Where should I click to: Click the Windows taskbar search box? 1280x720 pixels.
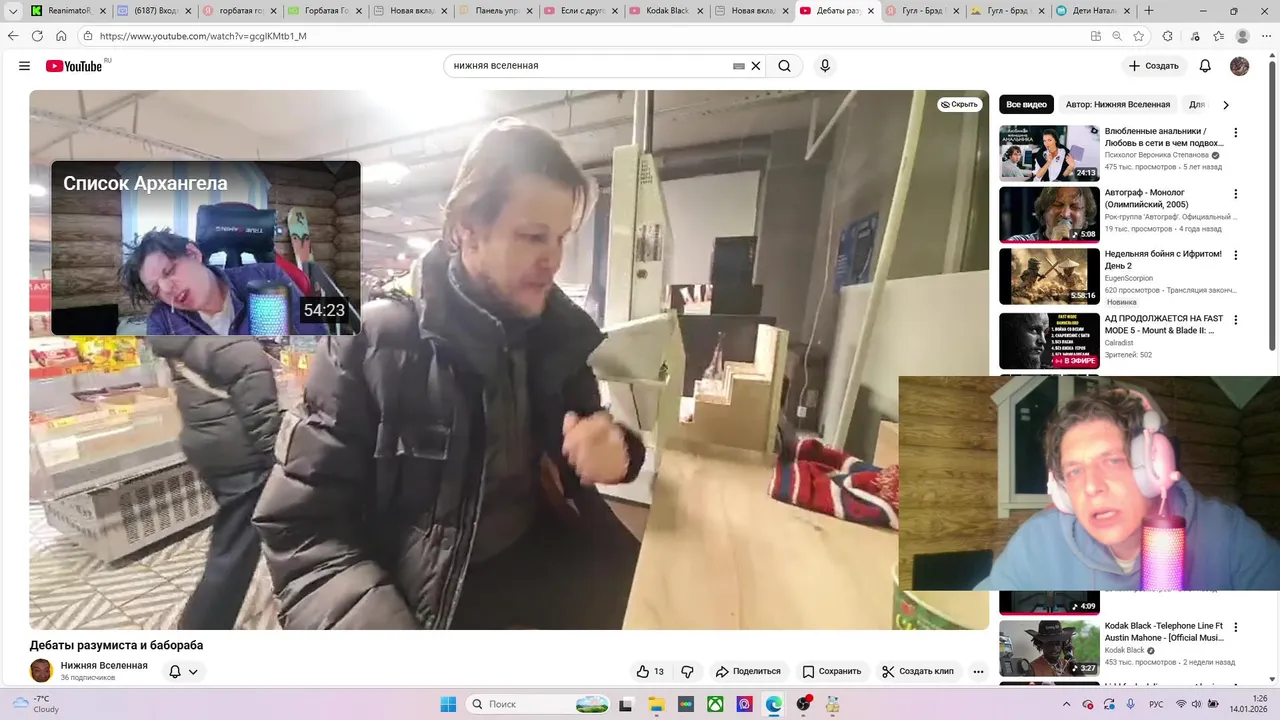tap(538, 704)
